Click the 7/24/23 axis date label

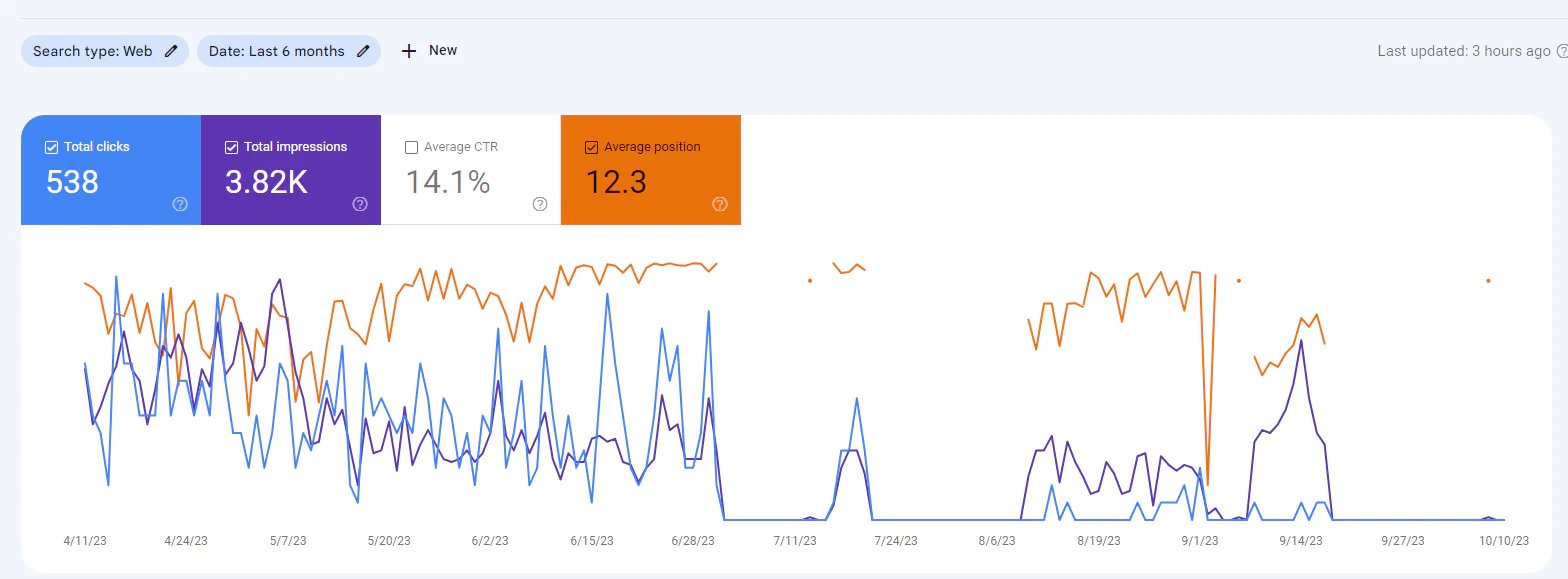coord(896,541)
